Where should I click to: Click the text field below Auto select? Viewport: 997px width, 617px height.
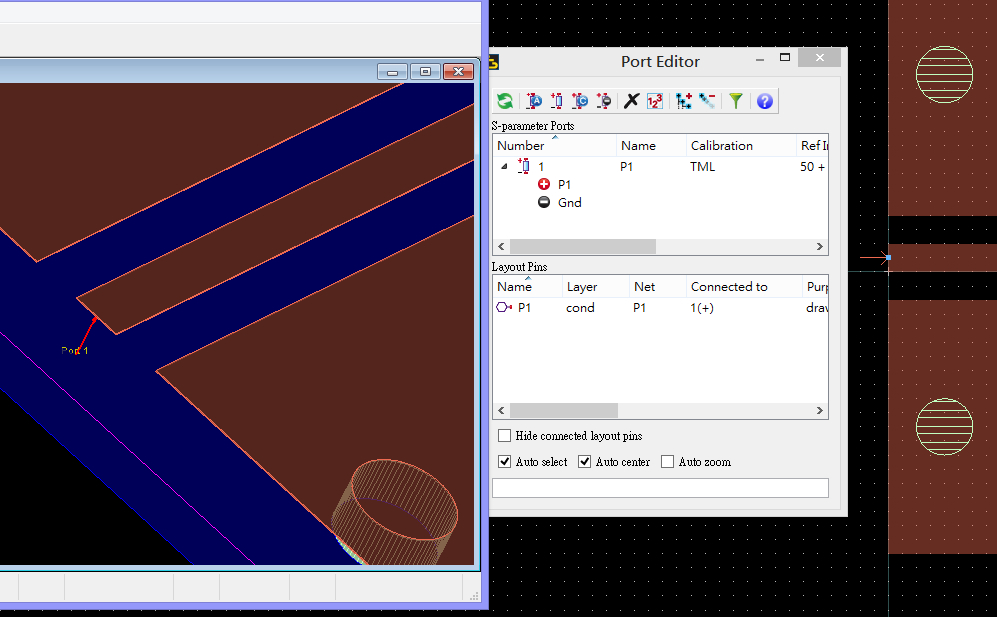click(x=660, y=488)
